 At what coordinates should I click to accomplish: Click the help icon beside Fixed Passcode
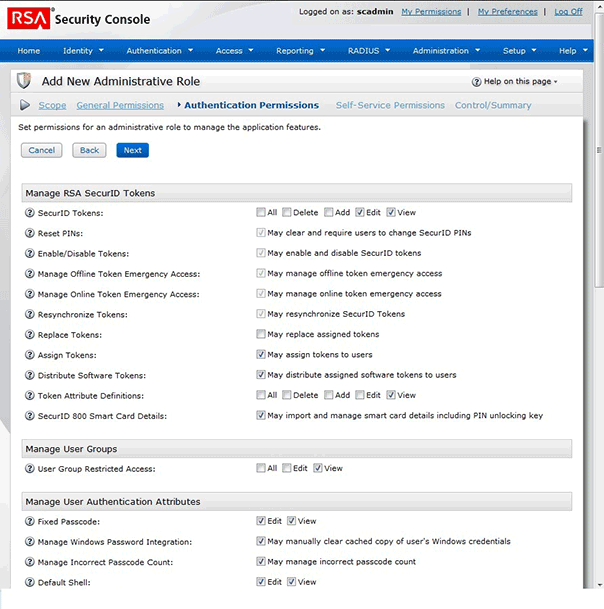point(30,521)
